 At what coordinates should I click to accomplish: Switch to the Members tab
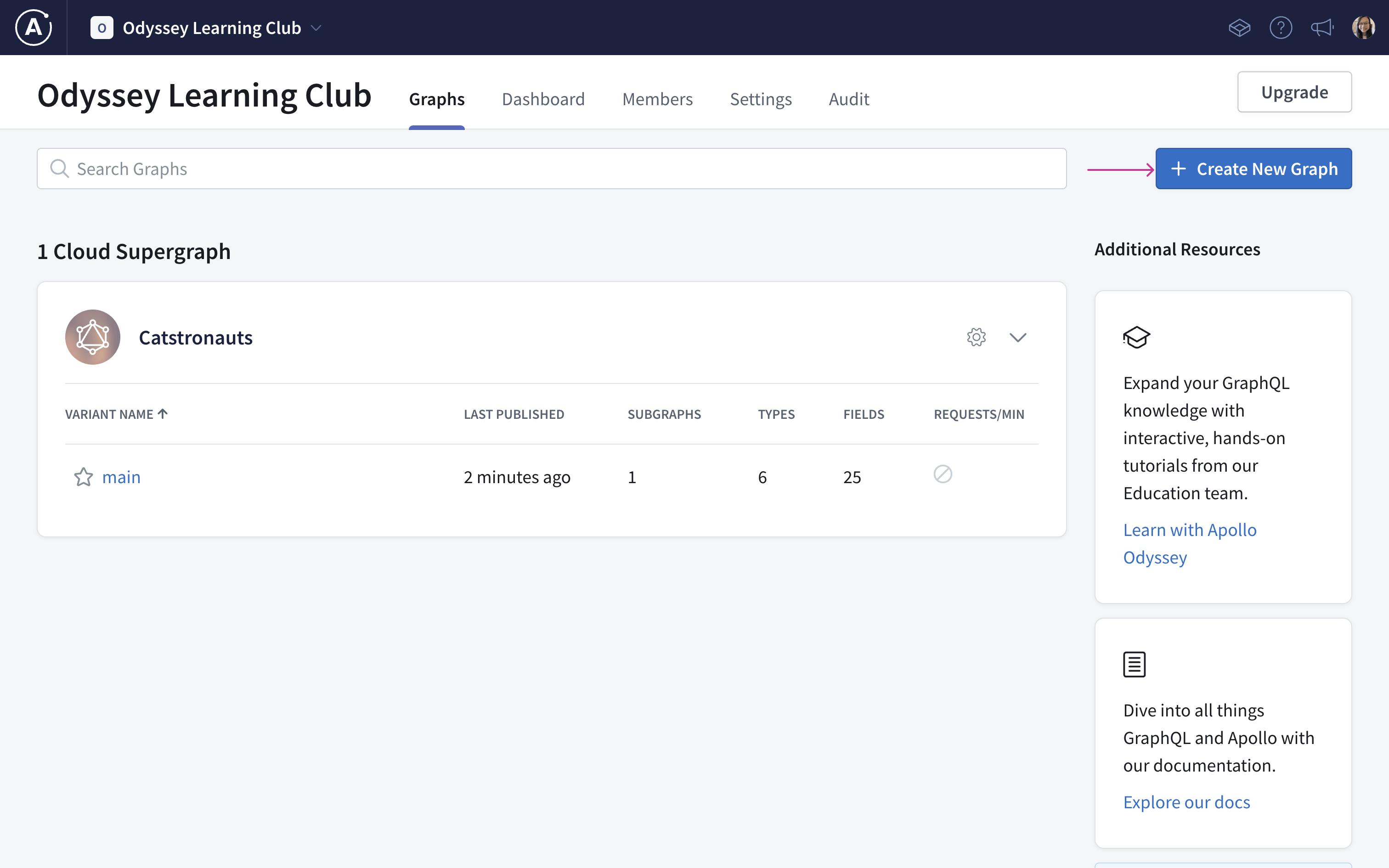657,98
